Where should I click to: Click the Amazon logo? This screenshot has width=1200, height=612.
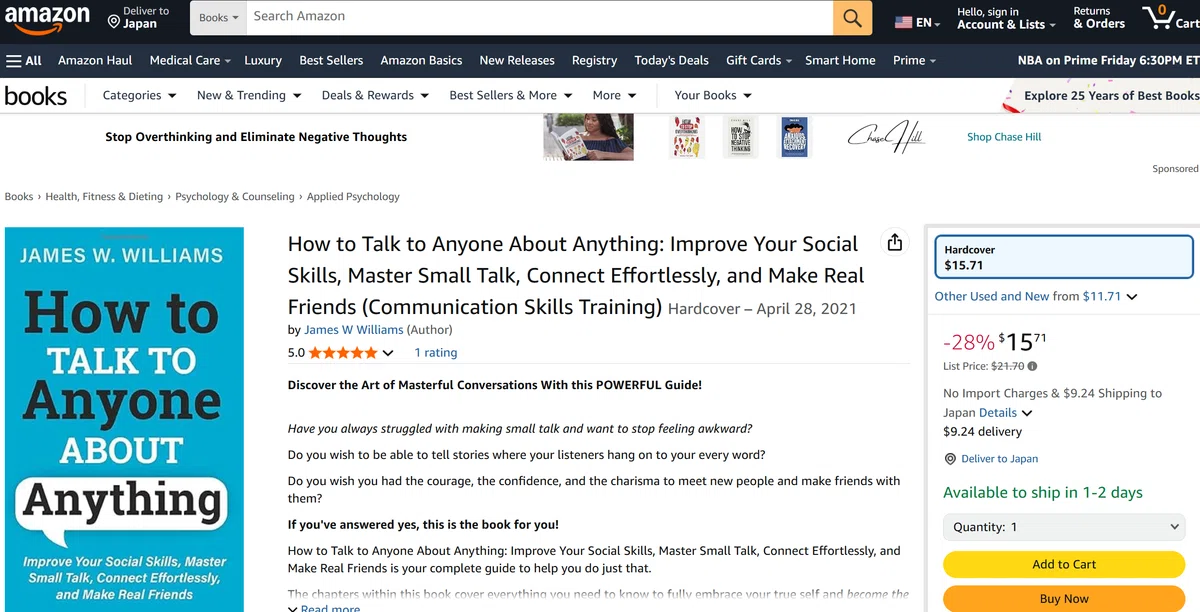coord(47,19)
